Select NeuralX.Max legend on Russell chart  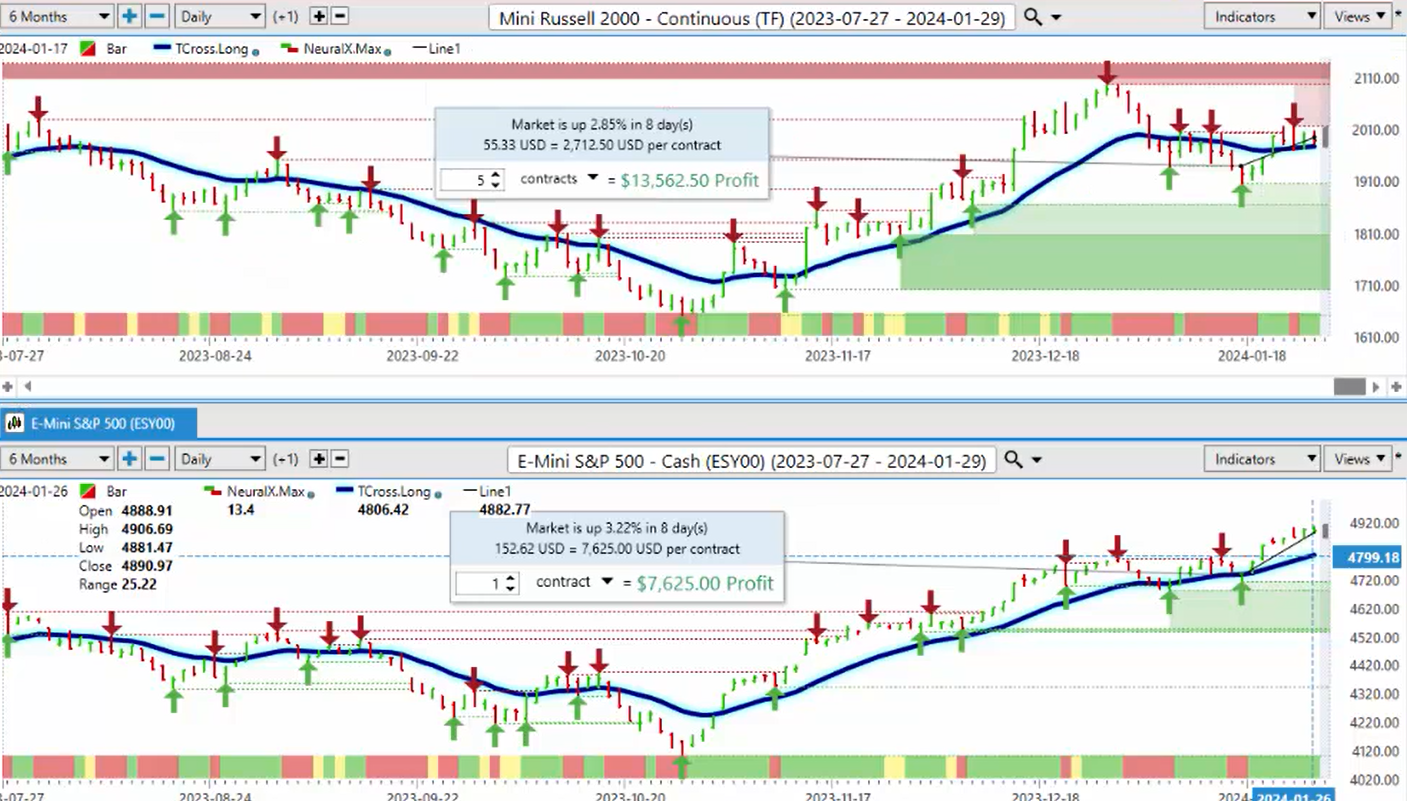[x=343, y=48]
